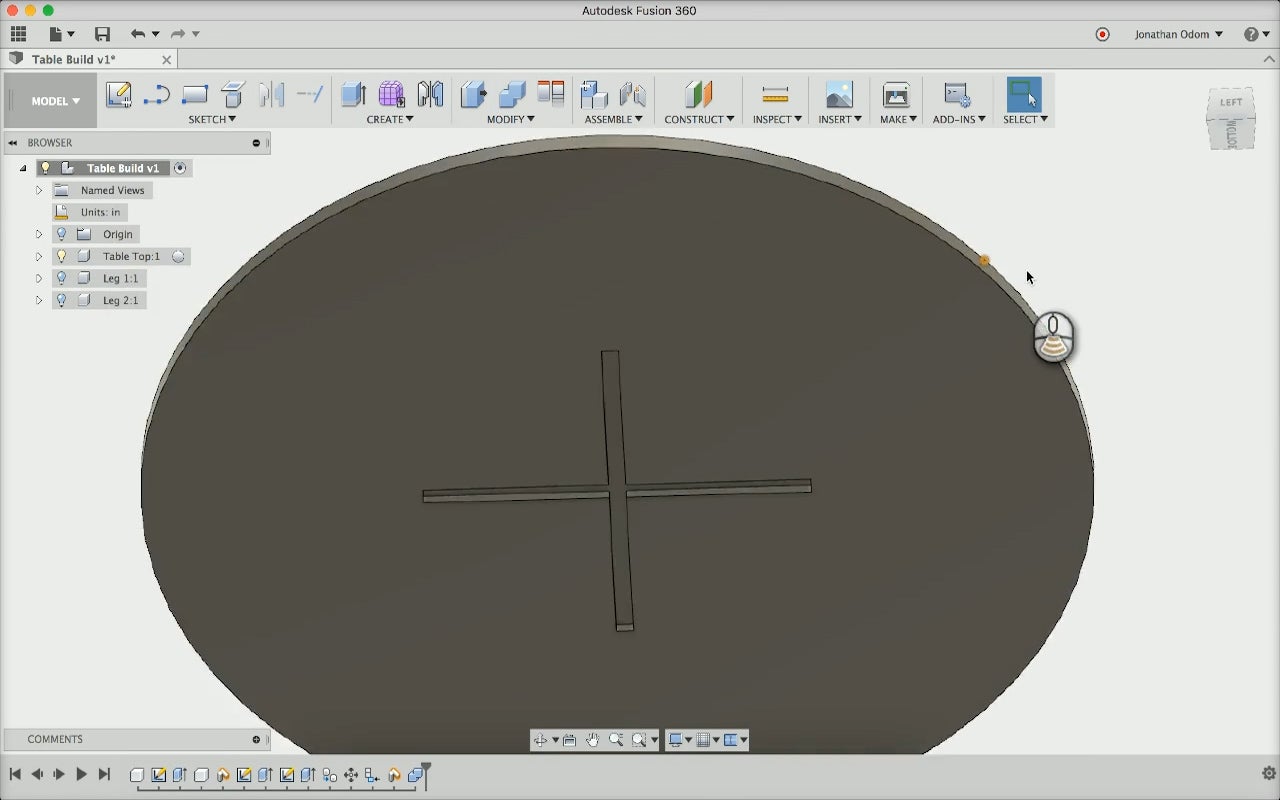Select the Line sketch tool

[156, 95]
